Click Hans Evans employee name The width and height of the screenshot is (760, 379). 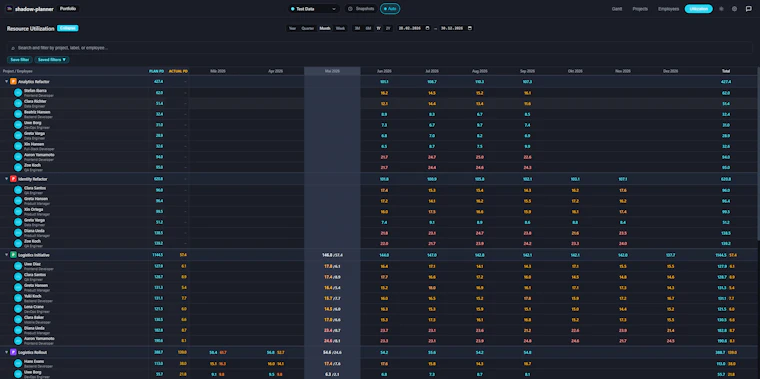(34, 361)
